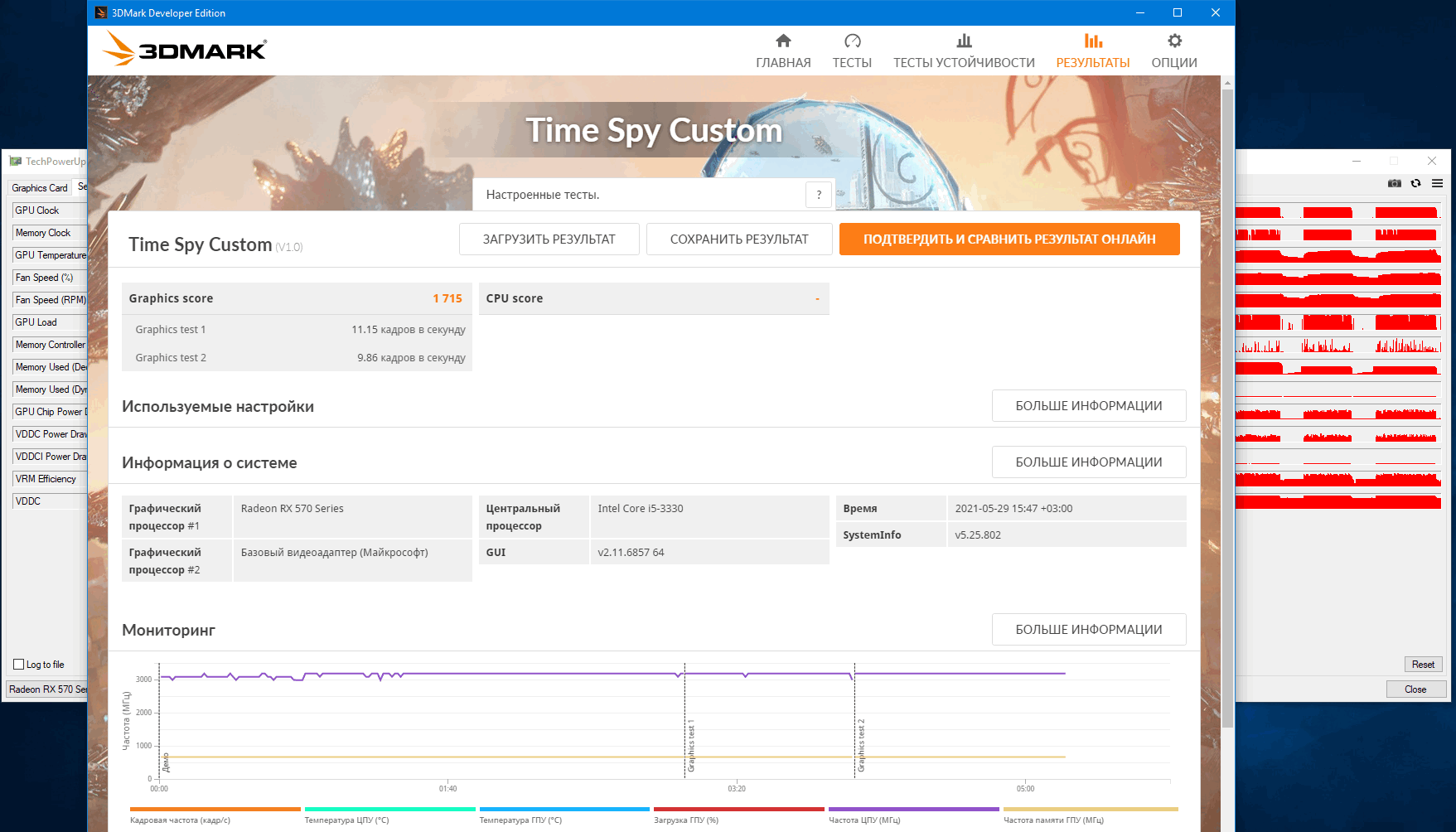Click the VDDC Power Draw sensor label

[50, 434]
